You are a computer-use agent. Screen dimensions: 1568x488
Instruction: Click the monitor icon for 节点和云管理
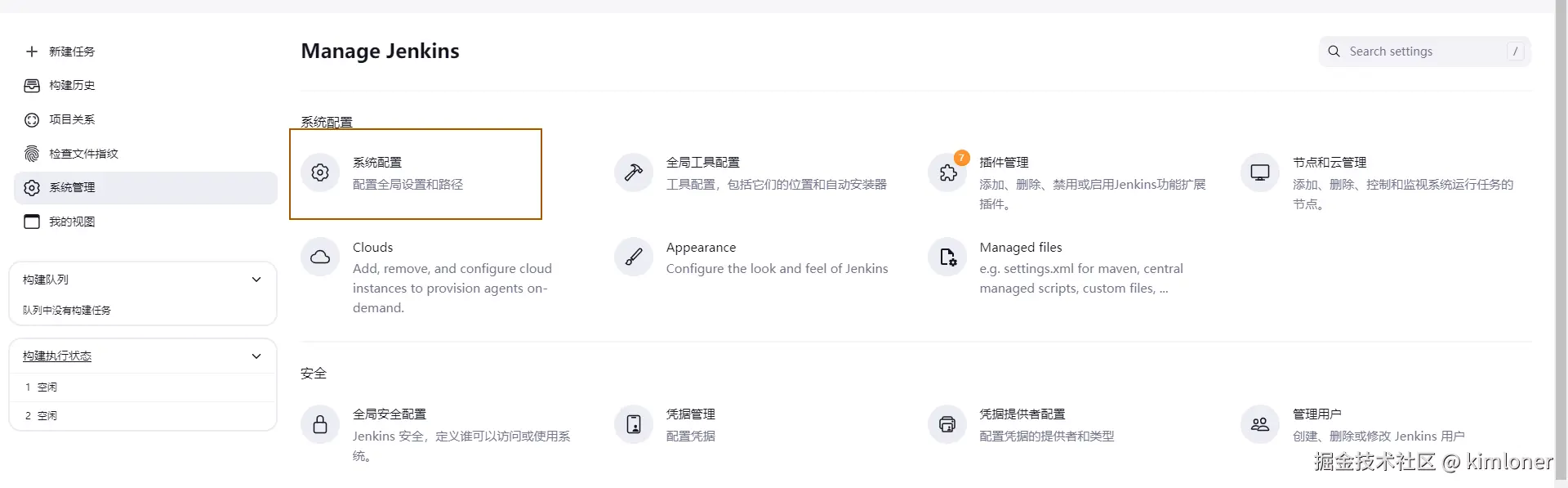click(x=1260, y=172)
